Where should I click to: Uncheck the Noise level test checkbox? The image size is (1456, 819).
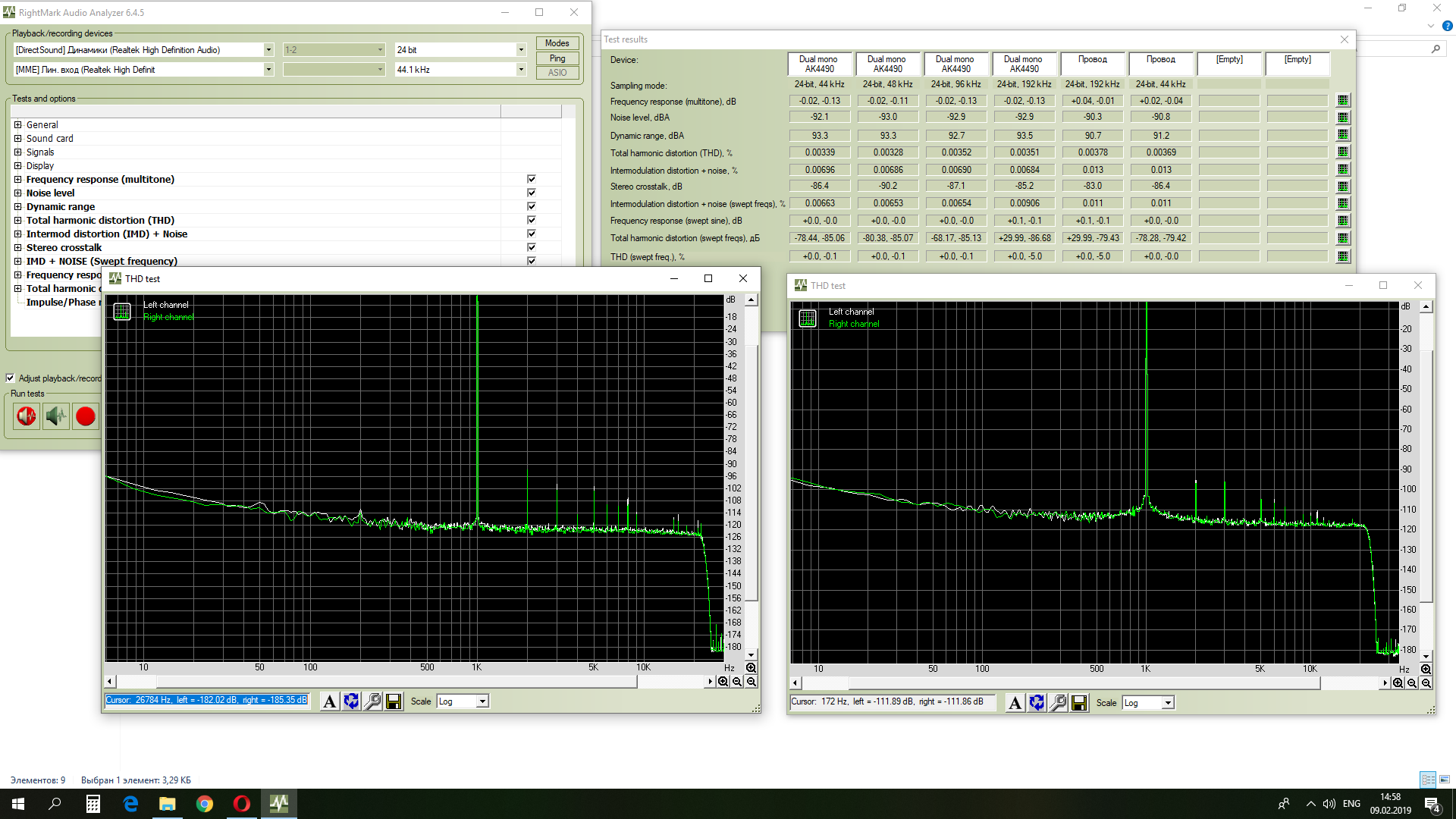click(x=532, y=193)
